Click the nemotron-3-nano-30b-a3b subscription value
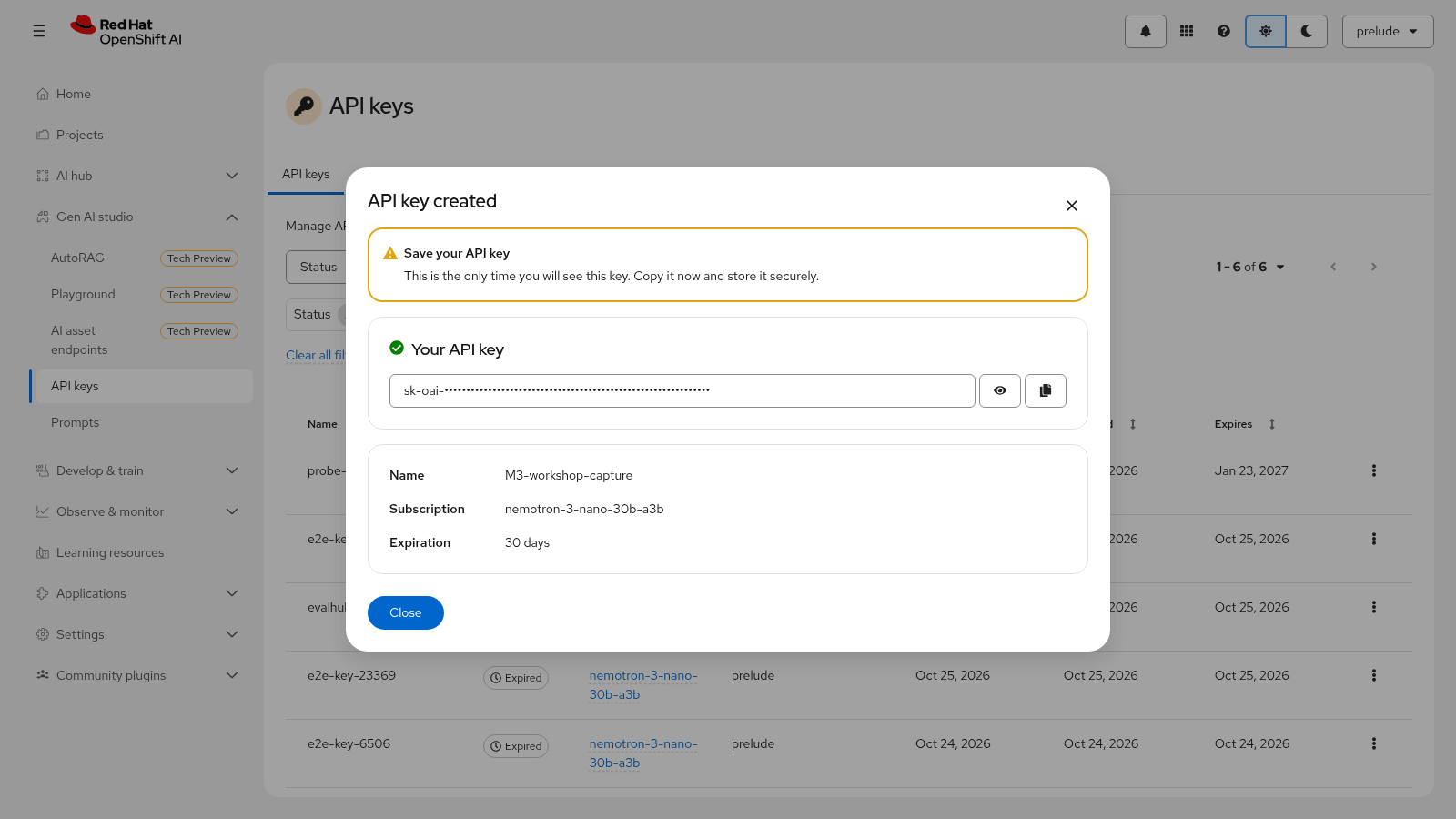 pos(584,509)
